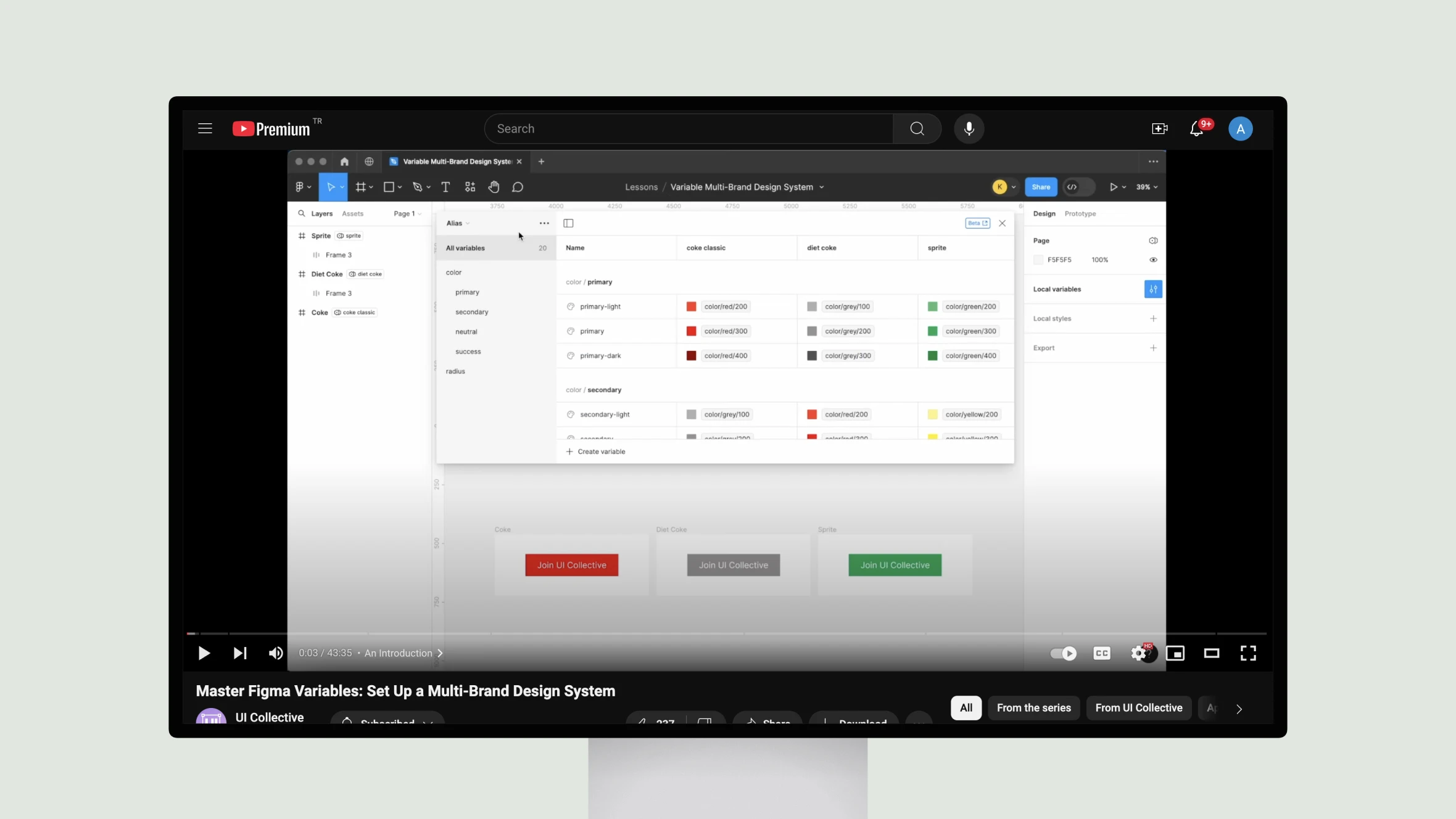Screen dimensions: 1456x819
Task: Skip to the next video
Action: click(x=240, y=652)
